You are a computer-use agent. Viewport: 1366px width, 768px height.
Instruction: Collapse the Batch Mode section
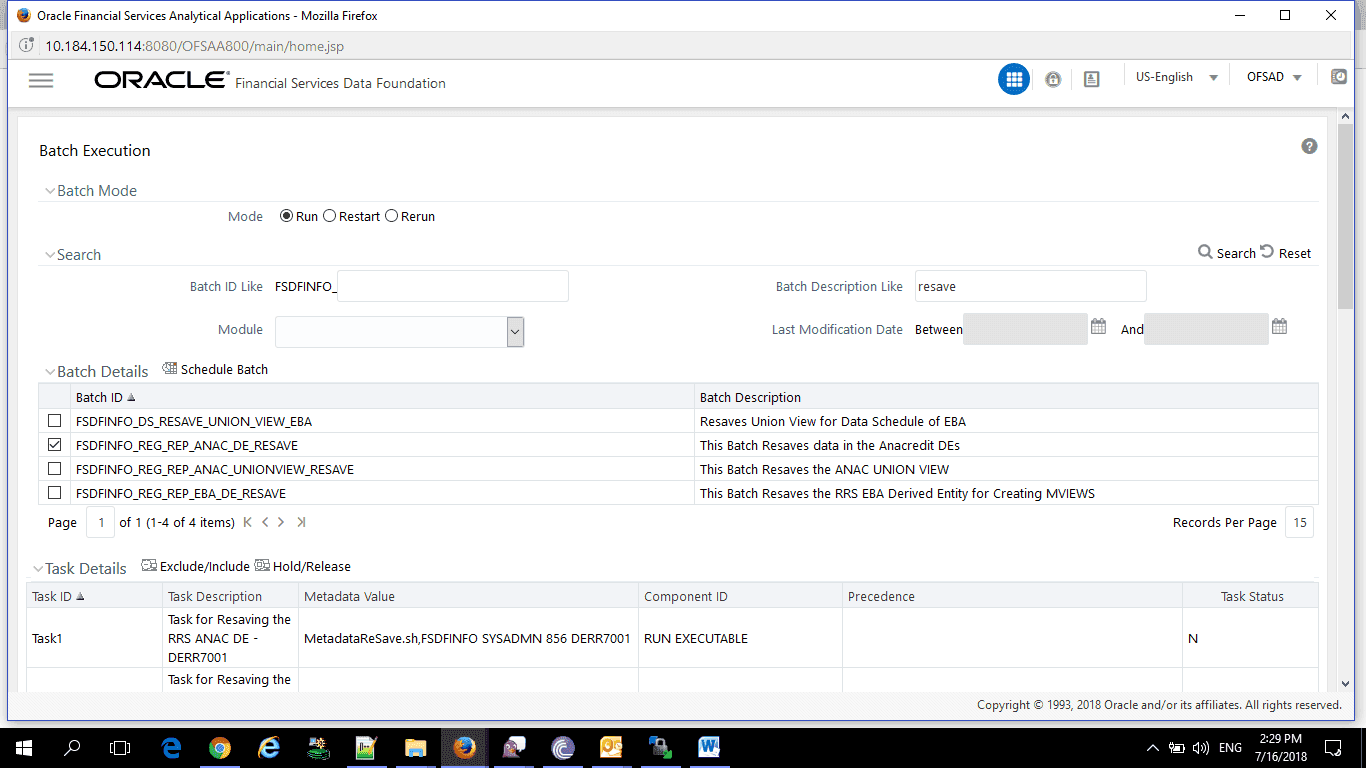pos(50,191)
